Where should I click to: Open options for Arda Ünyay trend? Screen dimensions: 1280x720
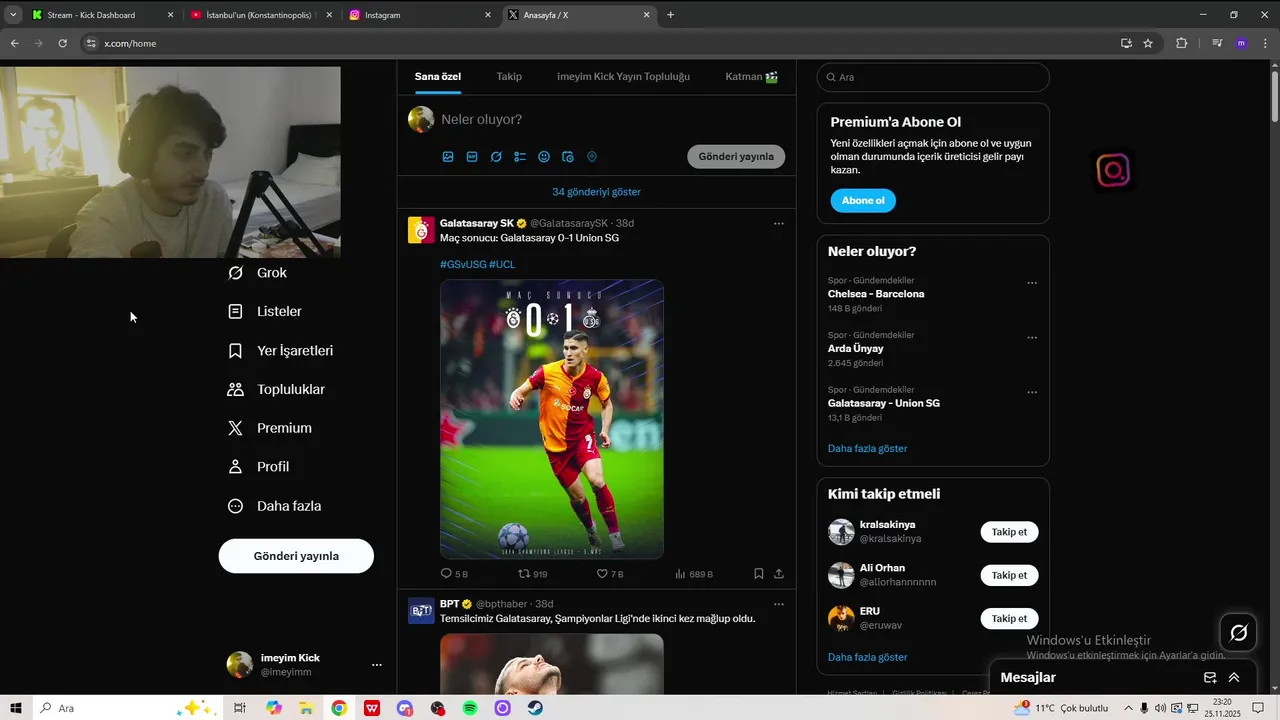(1032, 338)
